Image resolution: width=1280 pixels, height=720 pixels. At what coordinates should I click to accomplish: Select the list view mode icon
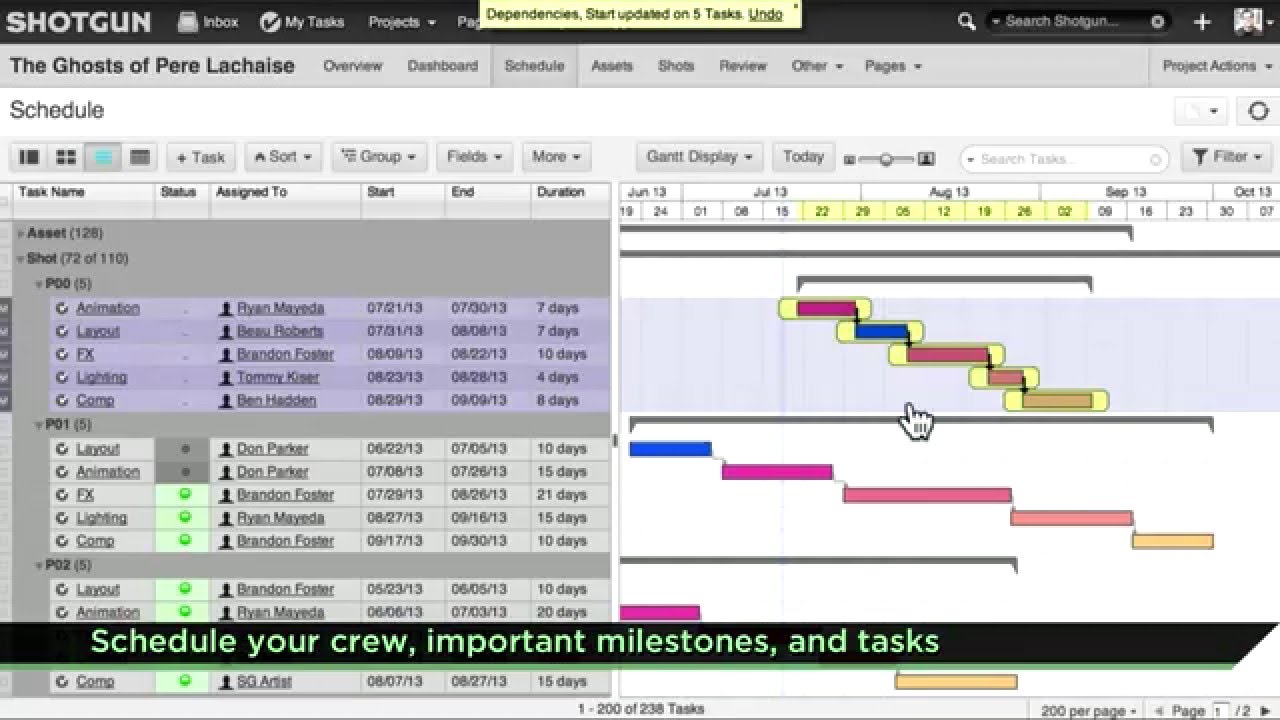[103, 157]
